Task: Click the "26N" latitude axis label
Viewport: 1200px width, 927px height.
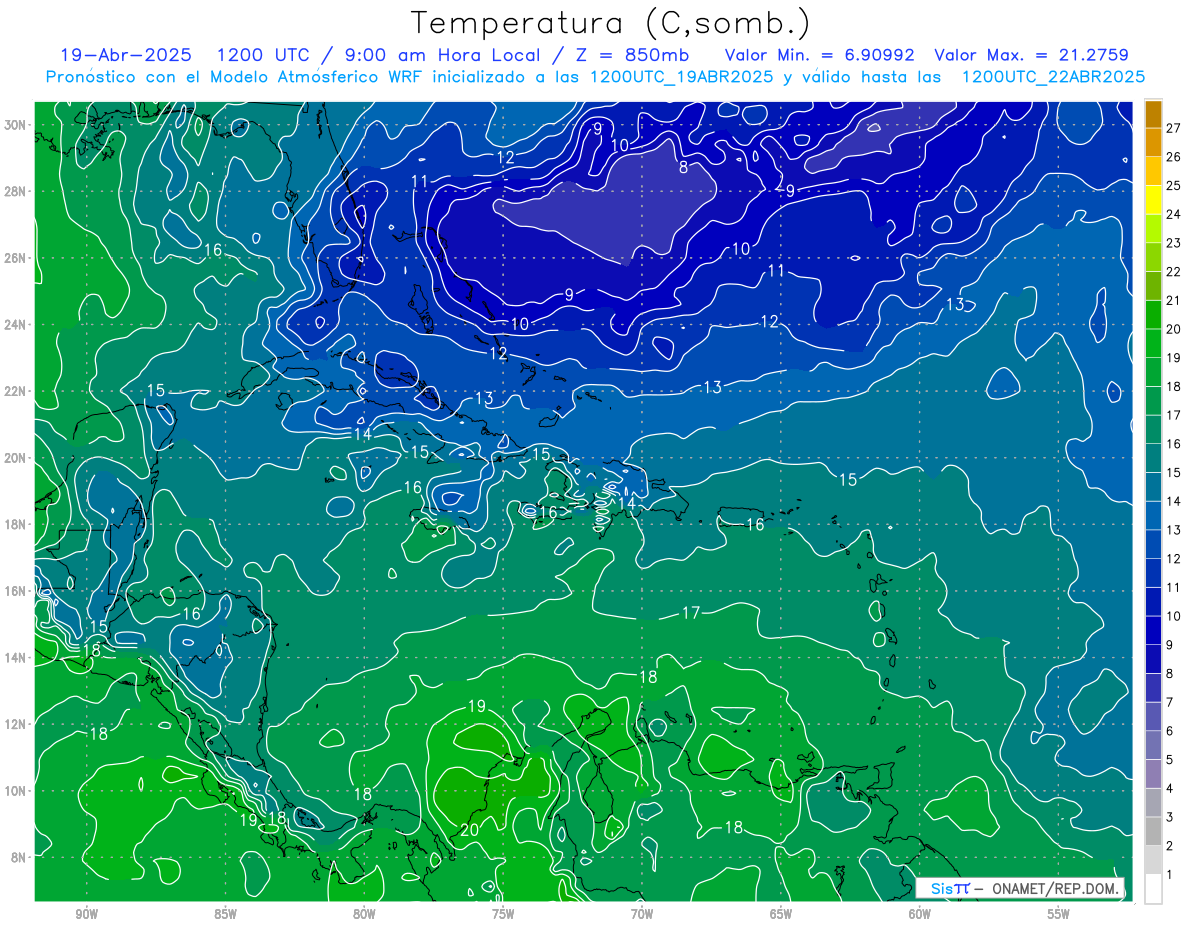Action: click(x=15, y=257)
